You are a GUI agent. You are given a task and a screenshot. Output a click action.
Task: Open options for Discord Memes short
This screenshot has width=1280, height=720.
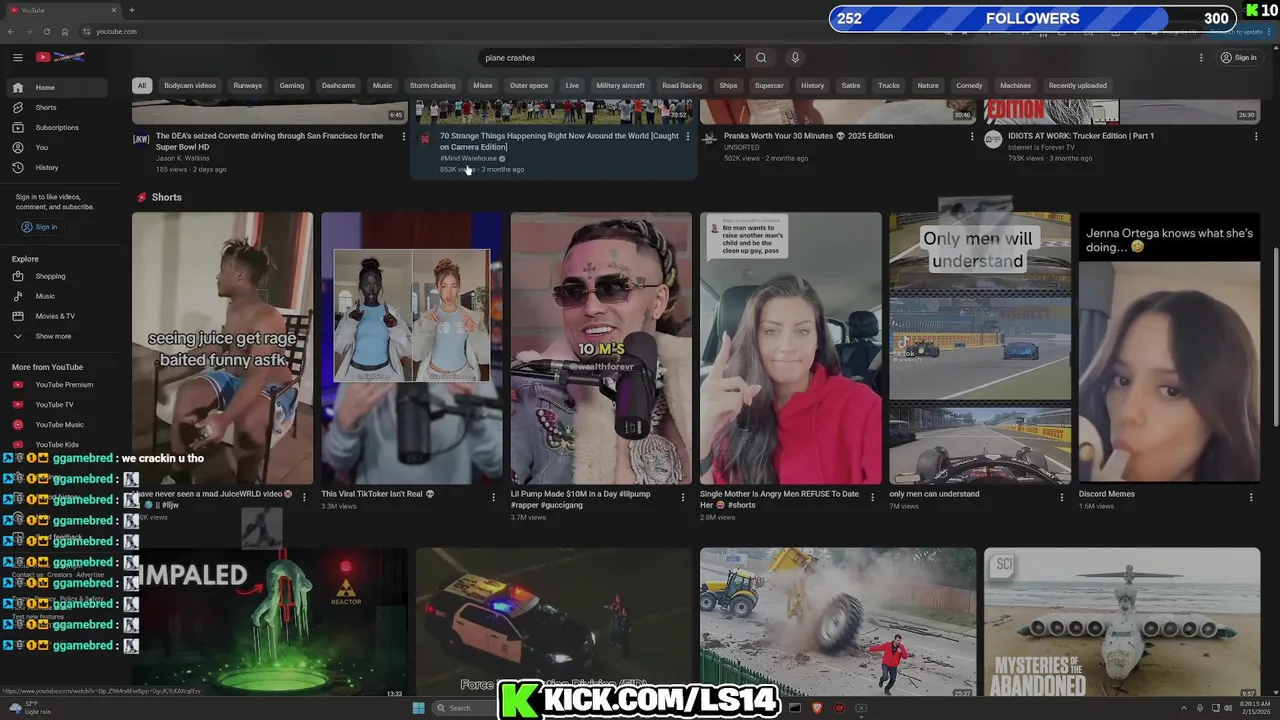click(x=1251, y=497)
